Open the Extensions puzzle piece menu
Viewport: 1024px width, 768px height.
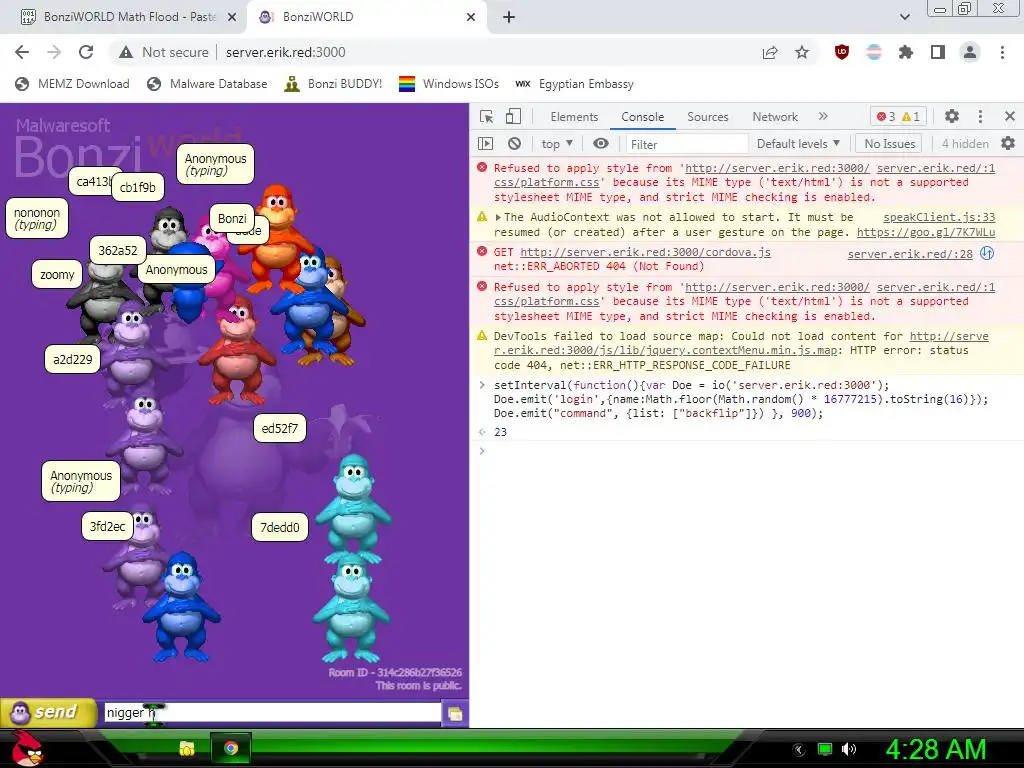click(x=906, y=52)
